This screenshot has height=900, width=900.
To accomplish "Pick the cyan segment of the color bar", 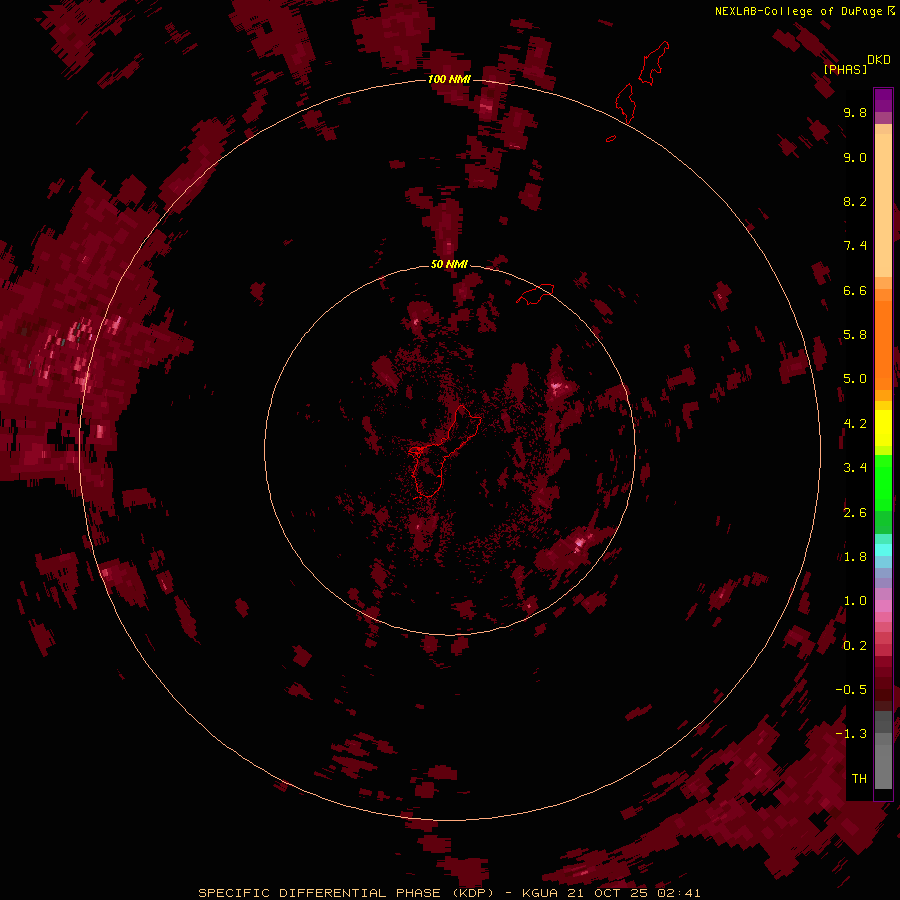I will click(x=883, y=550).
